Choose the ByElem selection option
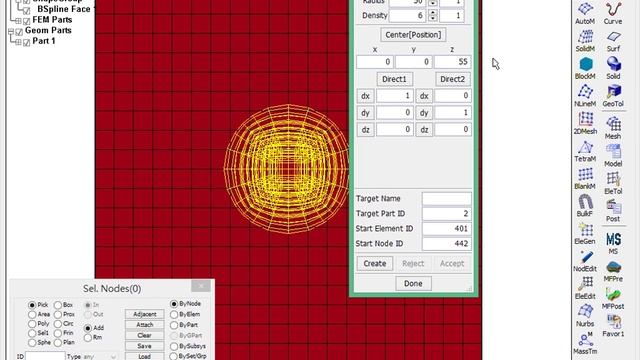 174,314
